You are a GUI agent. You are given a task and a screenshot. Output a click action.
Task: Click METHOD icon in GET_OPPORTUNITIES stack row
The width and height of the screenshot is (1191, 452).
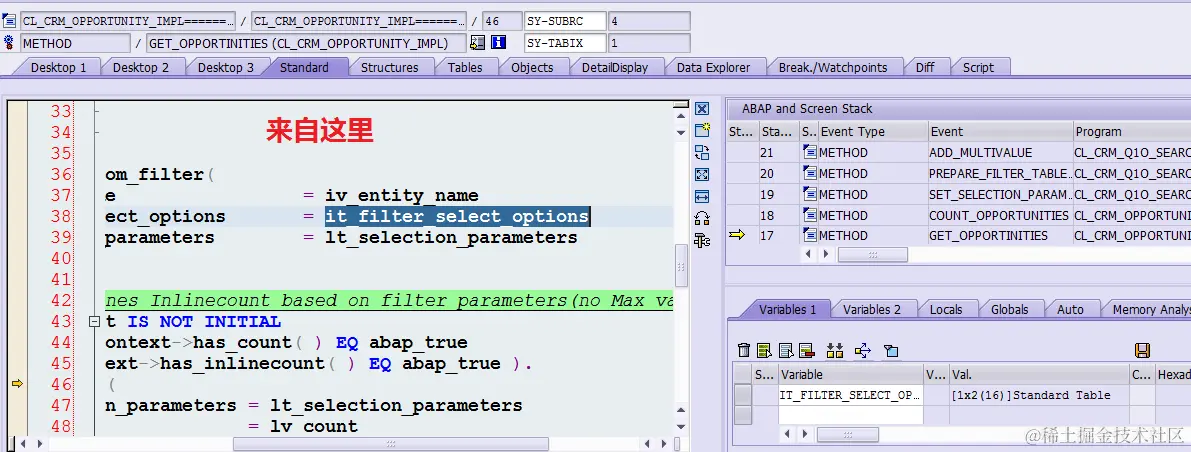(810, 235)
